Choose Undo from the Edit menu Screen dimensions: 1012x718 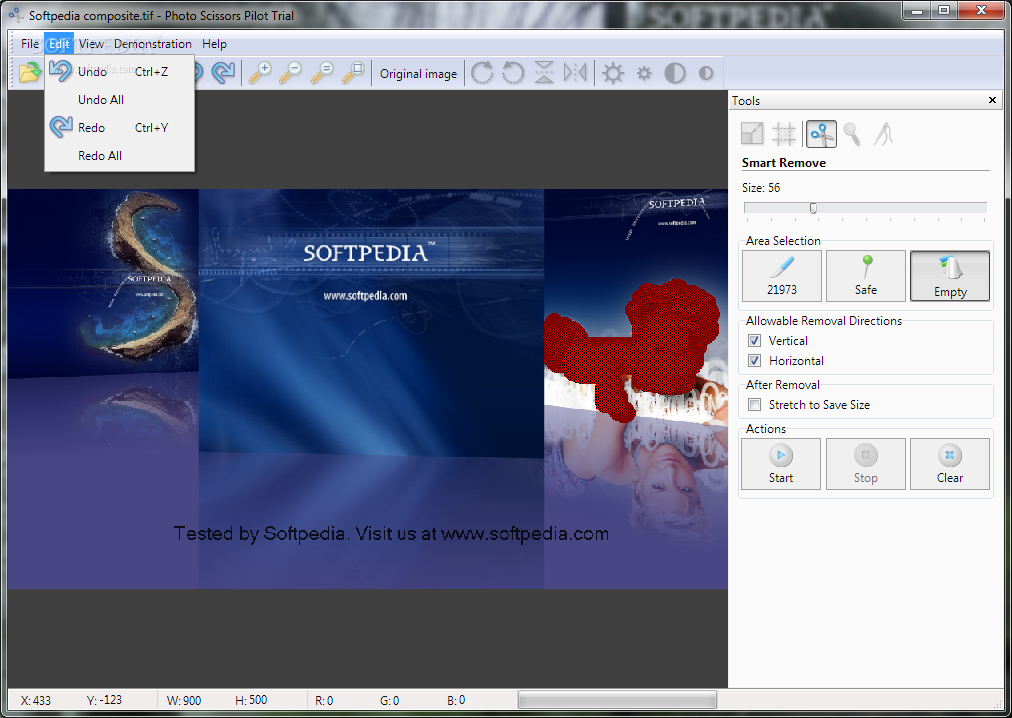click(x=119, y=72)
